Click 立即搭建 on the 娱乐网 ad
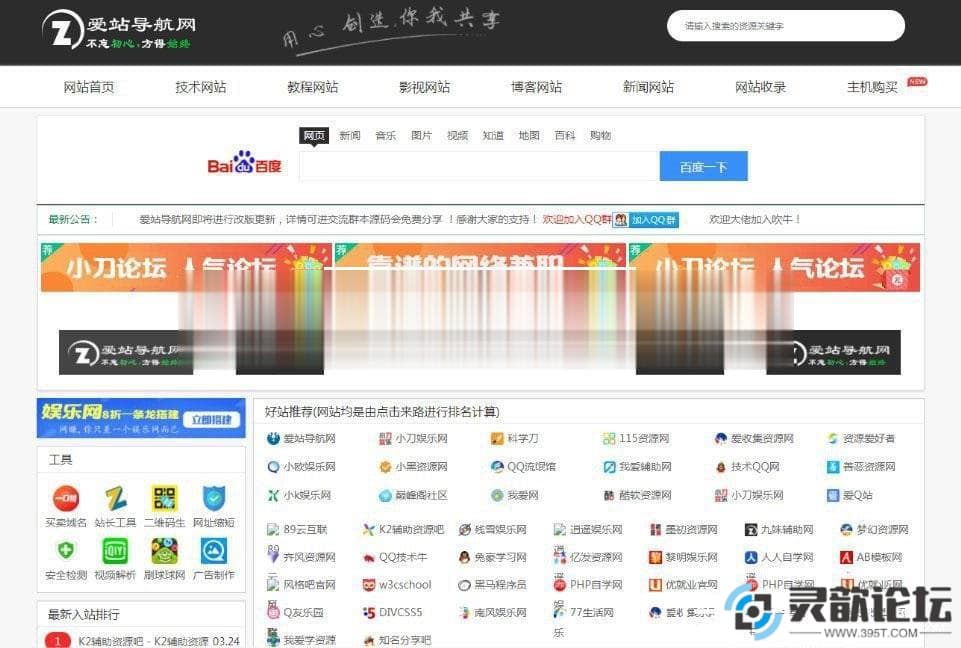Image resolution: width=961 pixels, height=648 pixels. click(211, 419)
